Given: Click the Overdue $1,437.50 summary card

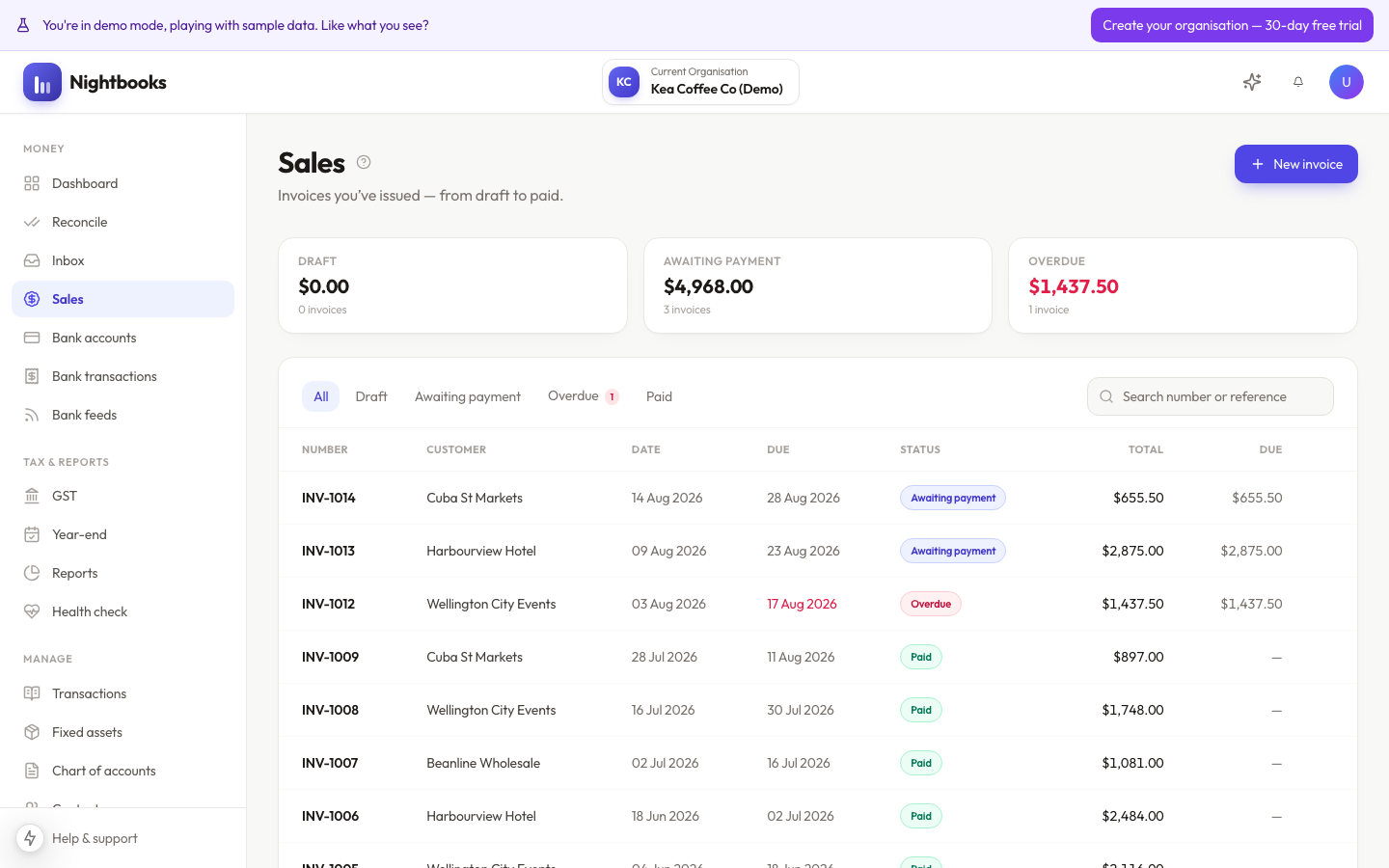Looking at the screenshot, I should pos(1183,285).
